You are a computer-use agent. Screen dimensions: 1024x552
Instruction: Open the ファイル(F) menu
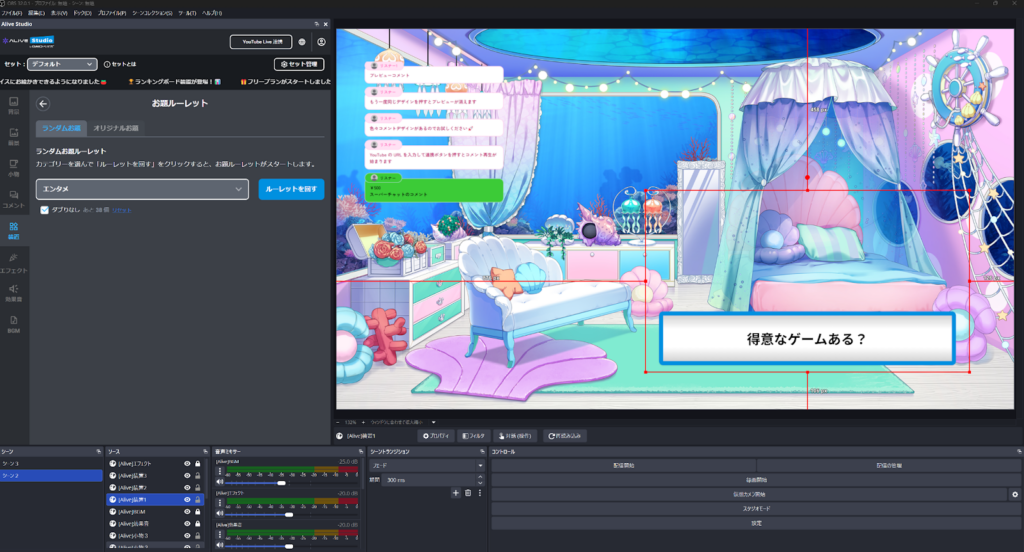click(x=12, y=13)
